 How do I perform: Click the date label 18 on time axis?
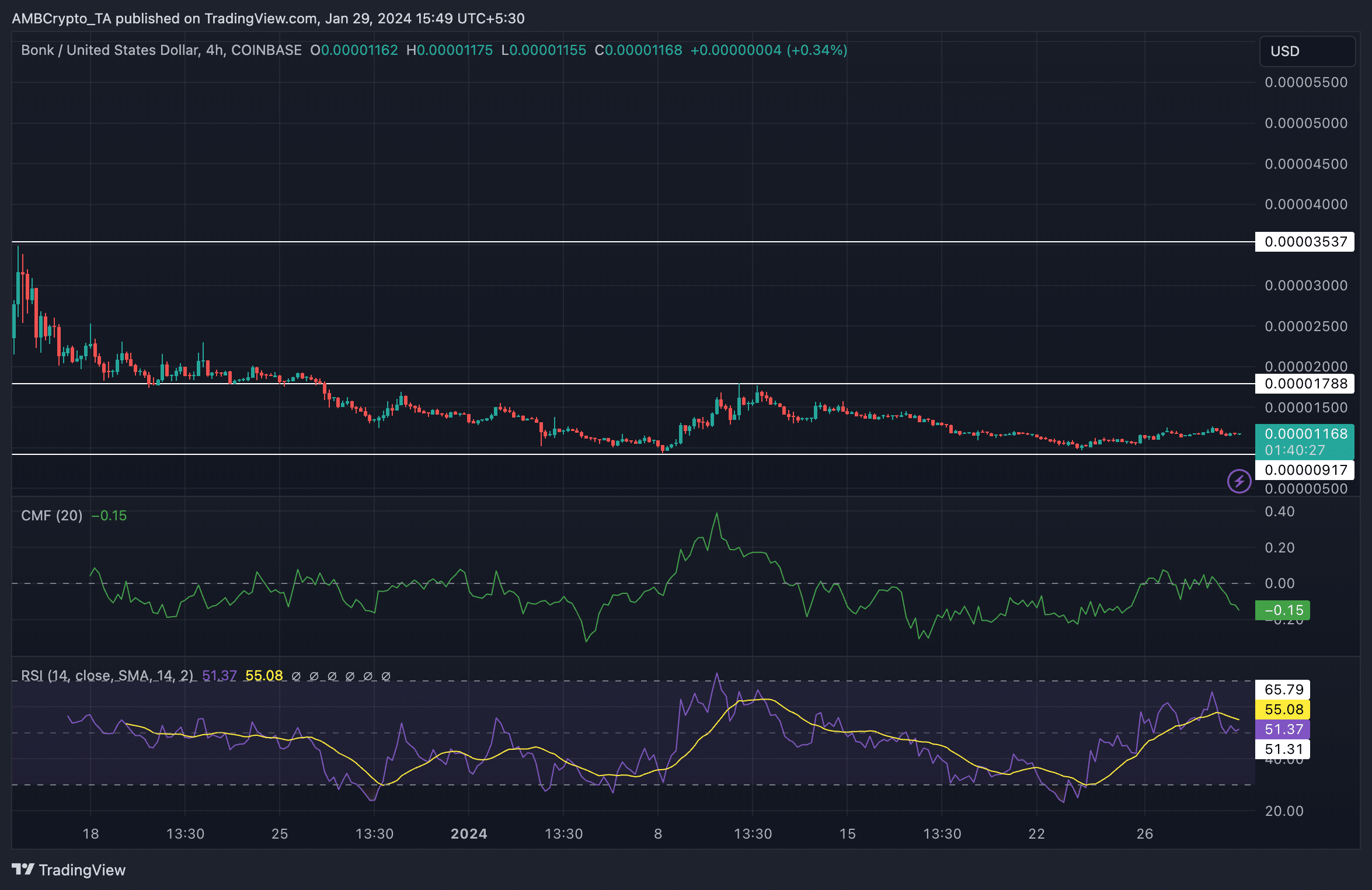coord(90,834)
